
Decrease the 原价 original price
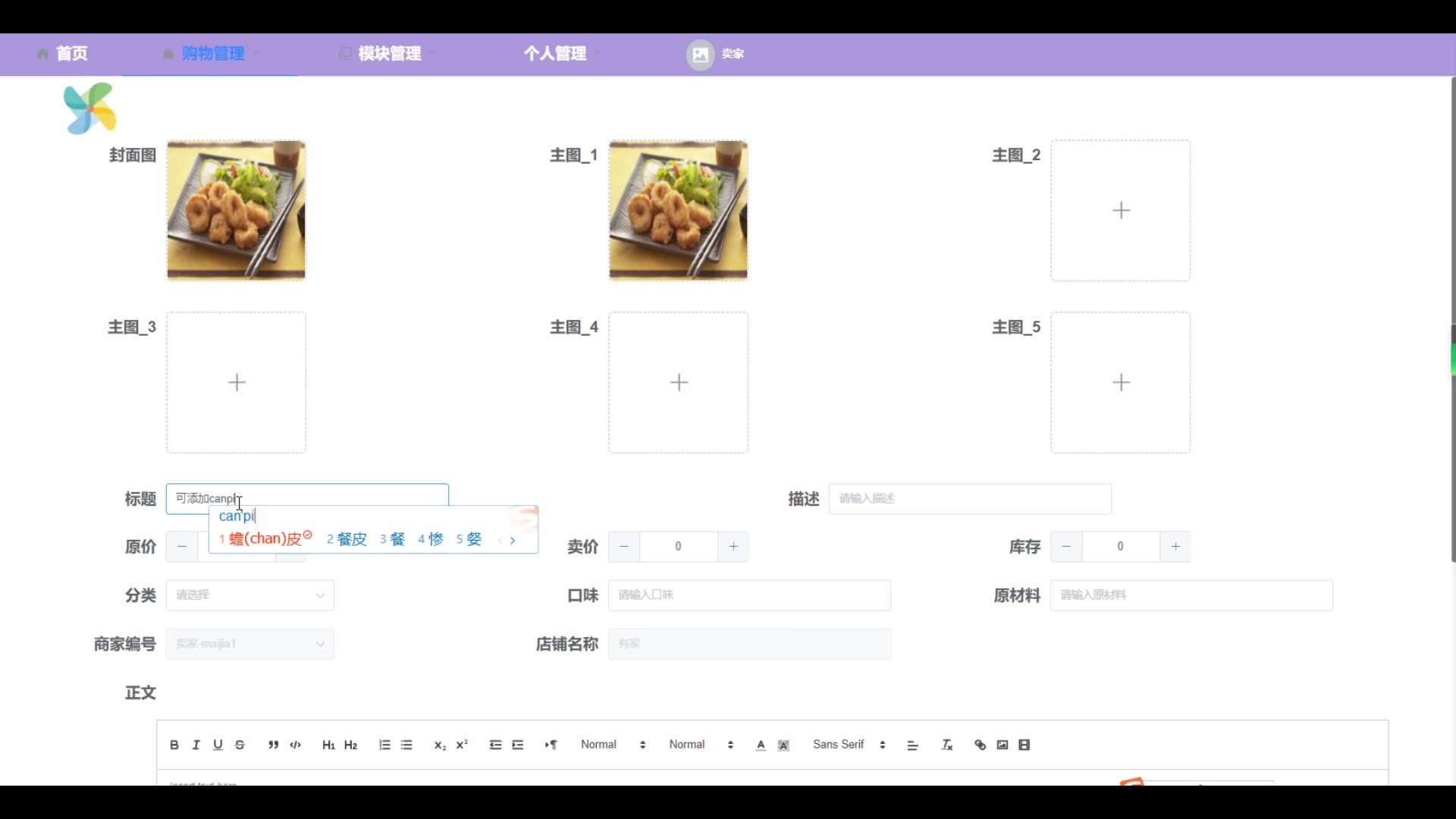182,547
